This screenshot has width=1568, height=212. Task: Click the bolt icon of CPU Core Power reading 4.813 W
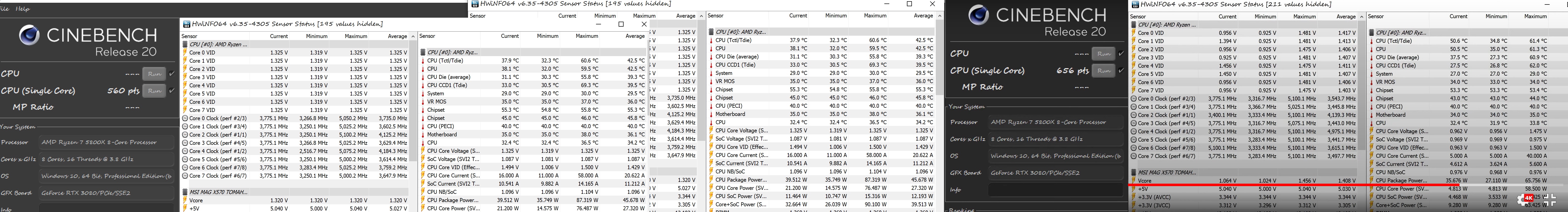[x=1371, y=189]
